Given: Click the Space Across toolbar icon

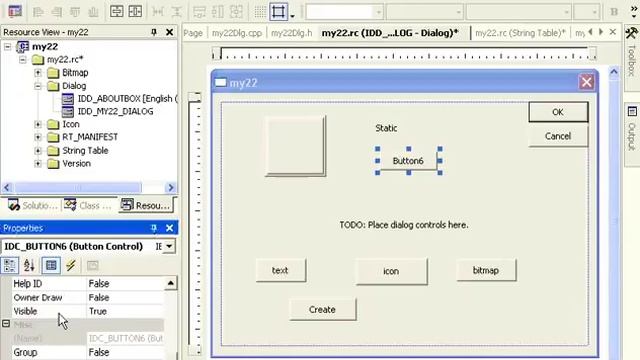Looking at the screenshot, I should pos(158,12).
